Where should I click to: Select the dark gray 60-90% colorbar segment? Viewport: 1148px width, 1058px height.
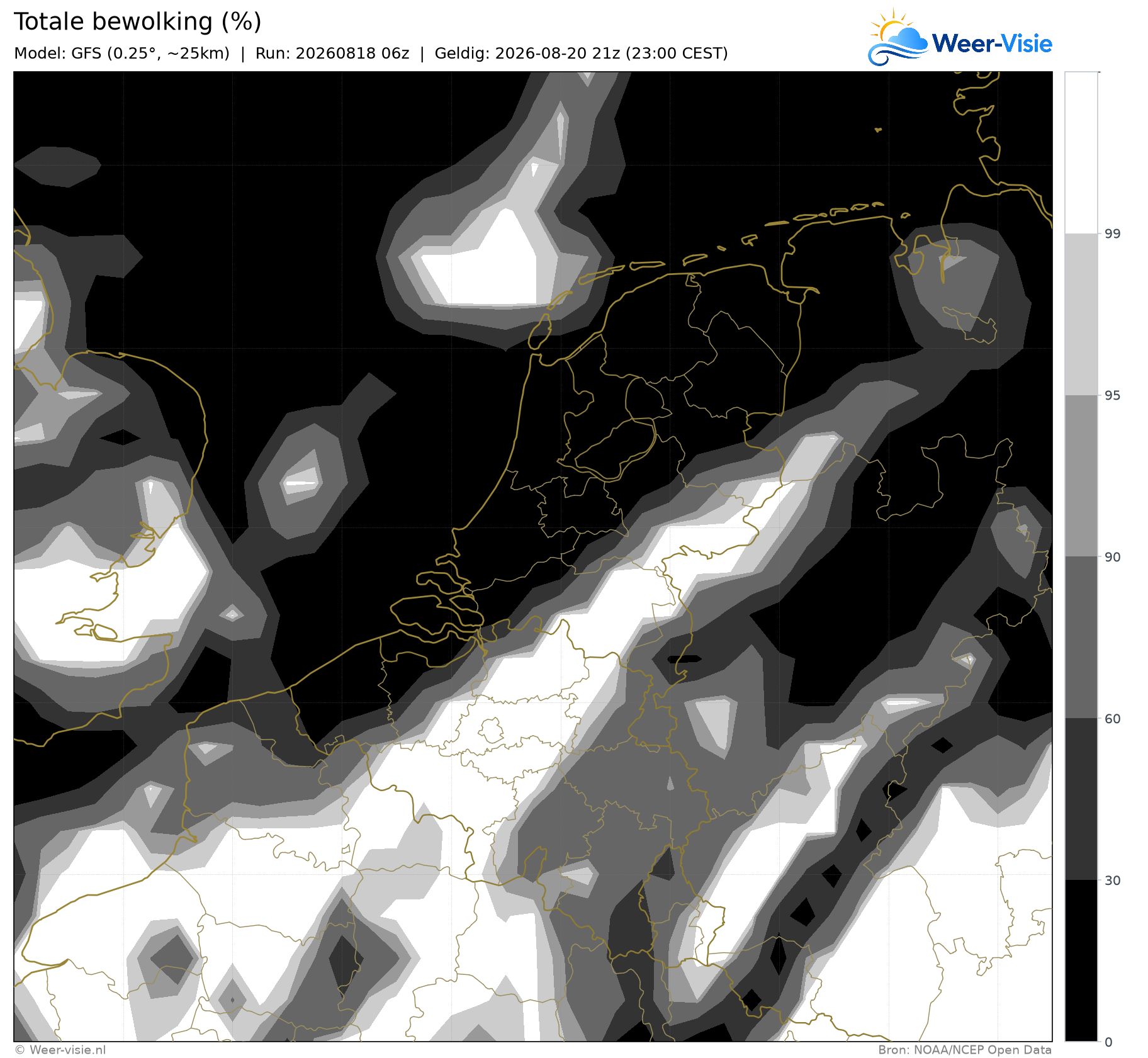point(1081,638)
